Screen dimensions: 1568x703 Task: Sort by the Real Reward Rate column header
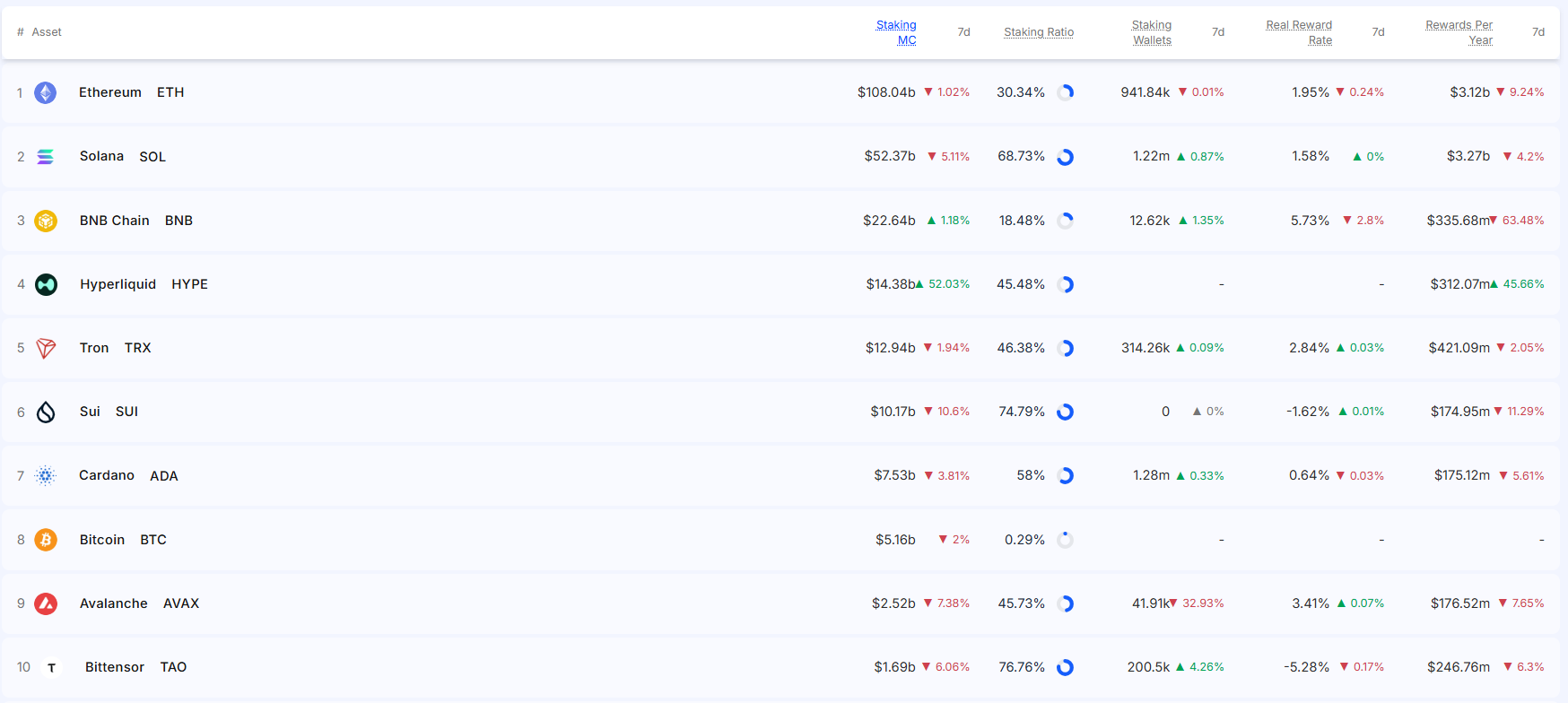coord(1299,32)
